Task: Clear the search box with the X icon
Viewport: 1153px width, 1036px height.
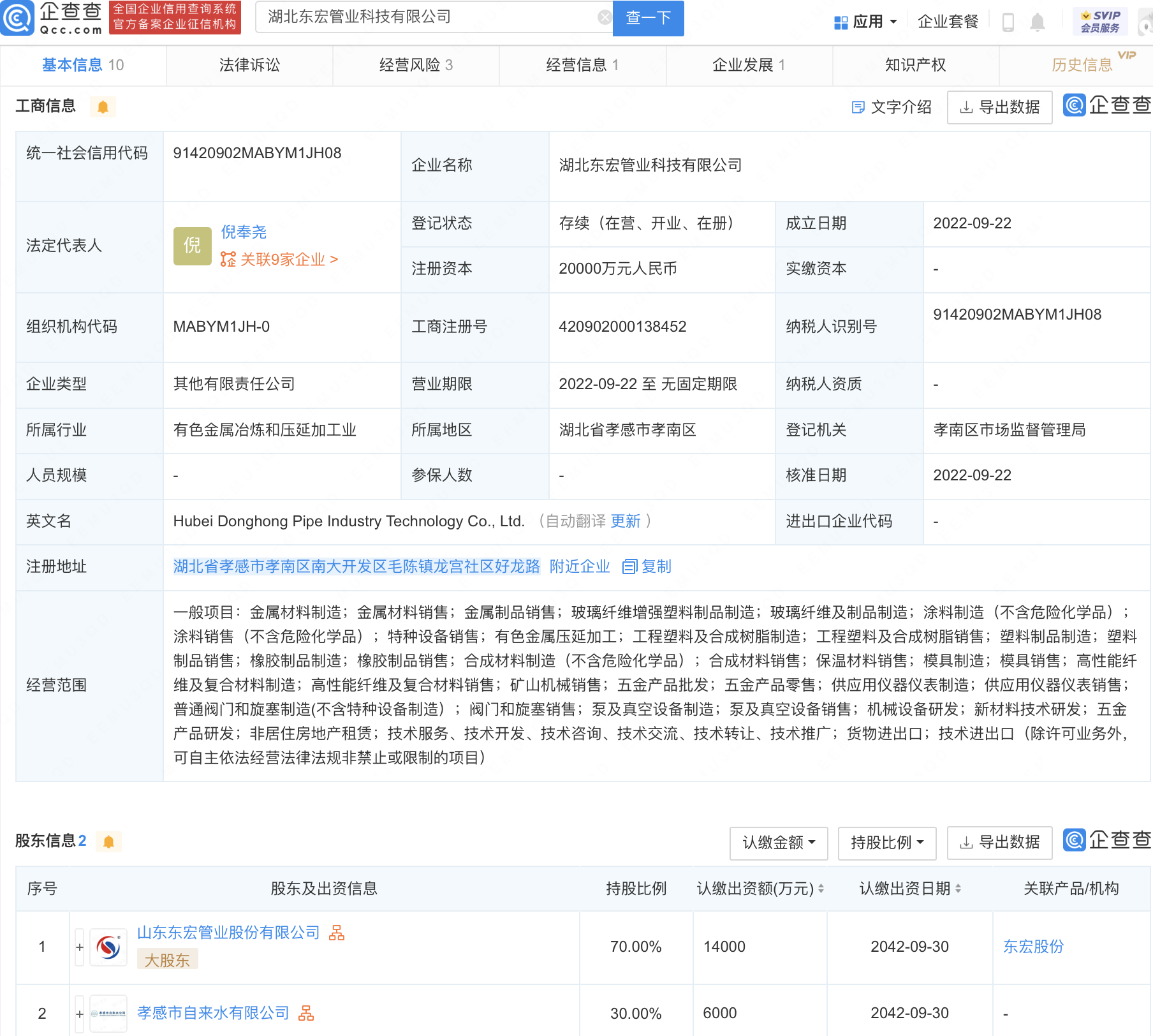Action: (x=604, y=17)
